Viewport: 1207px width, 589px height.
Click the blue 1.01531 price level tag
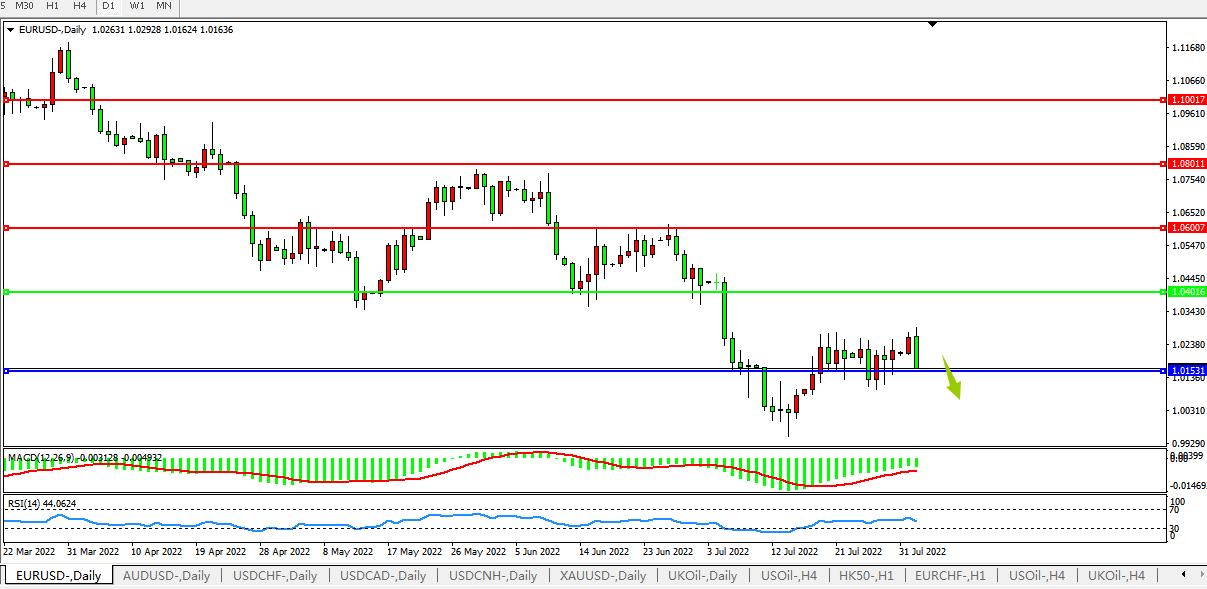[1187, 370]
